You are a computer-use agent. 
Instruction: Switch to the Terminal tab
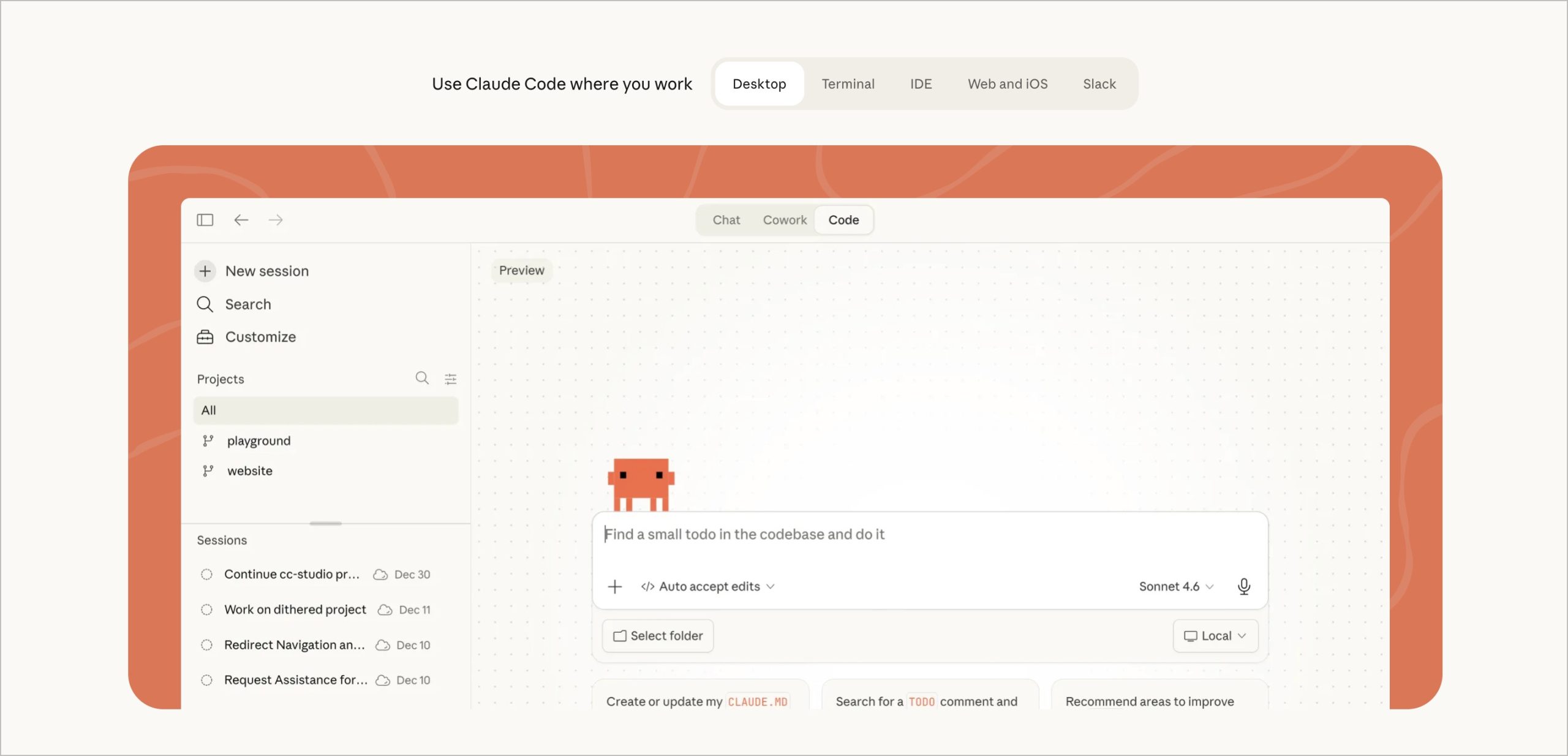coord(848,84)
